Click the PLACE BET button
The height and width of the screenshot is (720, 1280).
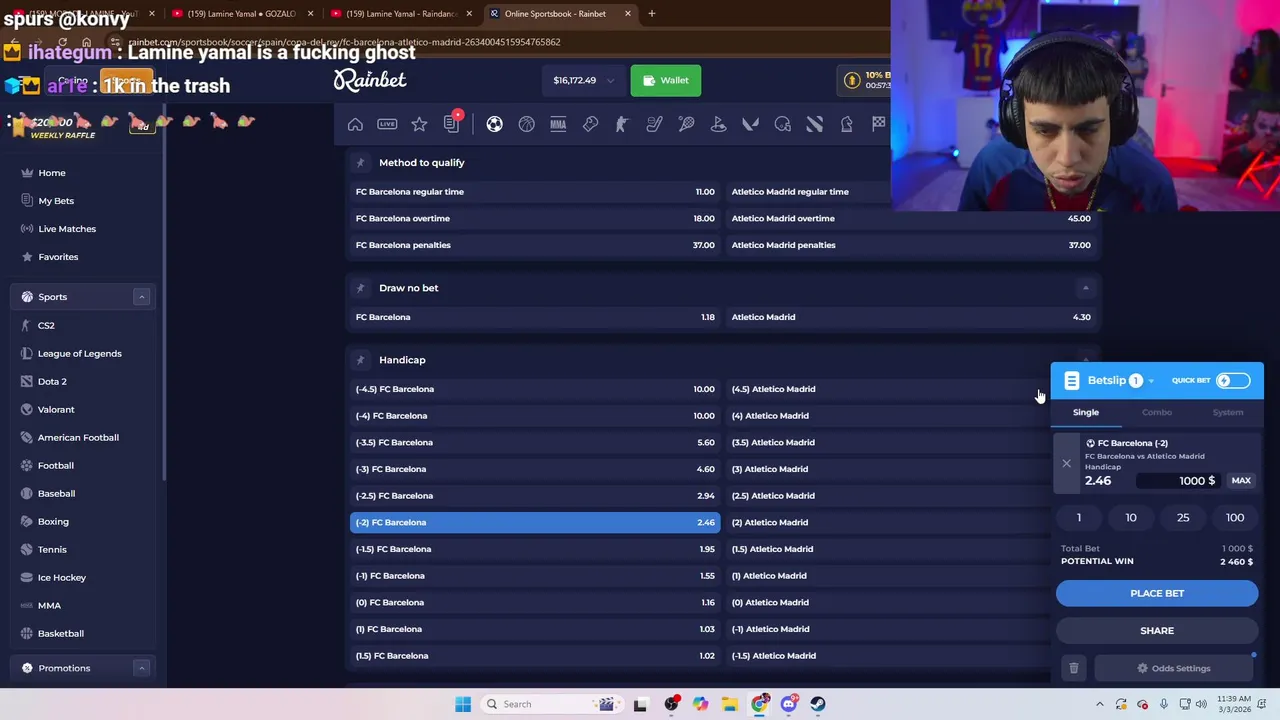[1157, 593]
